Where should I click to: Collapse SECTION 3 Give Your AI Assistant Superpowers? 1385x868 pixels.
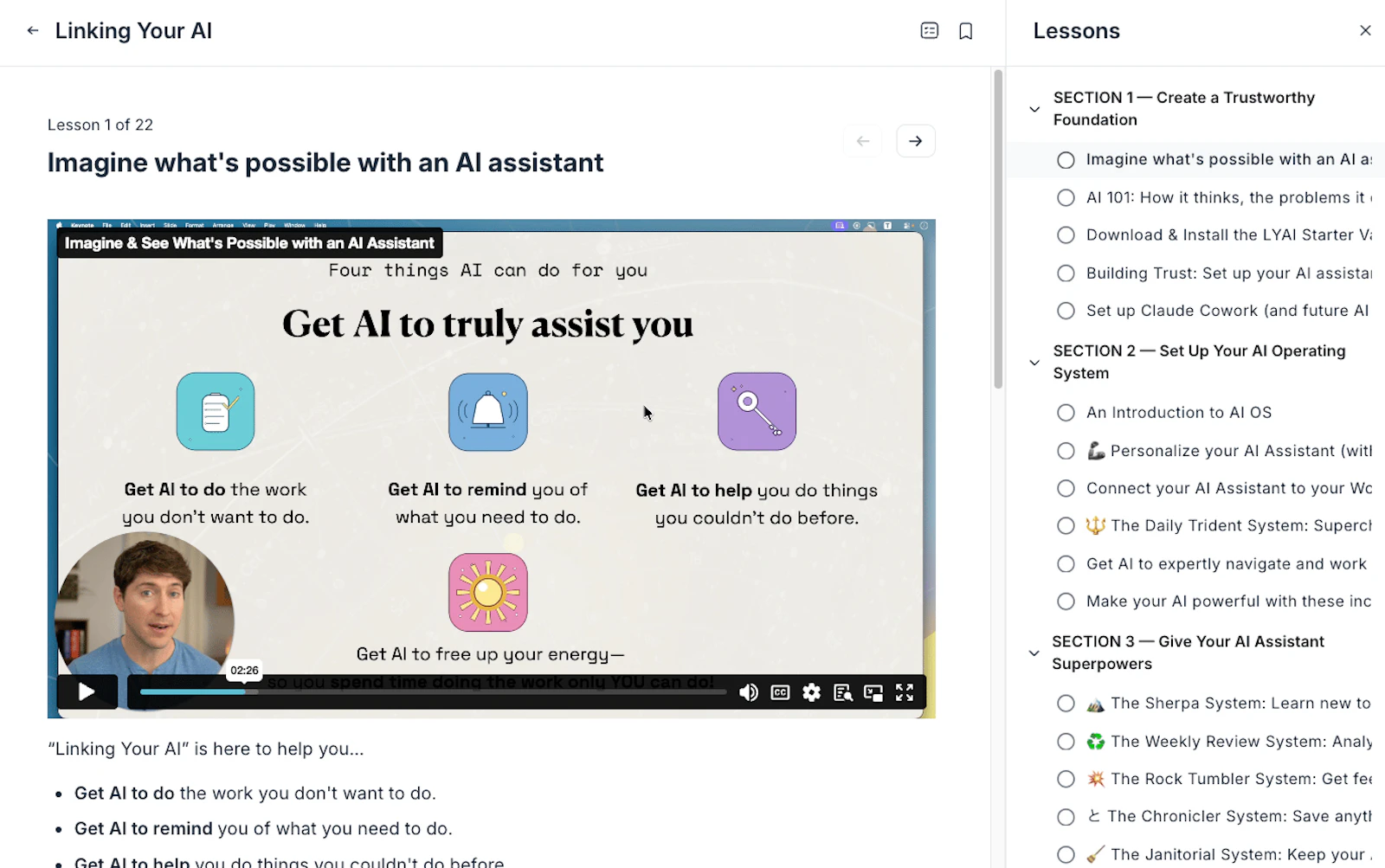[x=1034, y=653]
